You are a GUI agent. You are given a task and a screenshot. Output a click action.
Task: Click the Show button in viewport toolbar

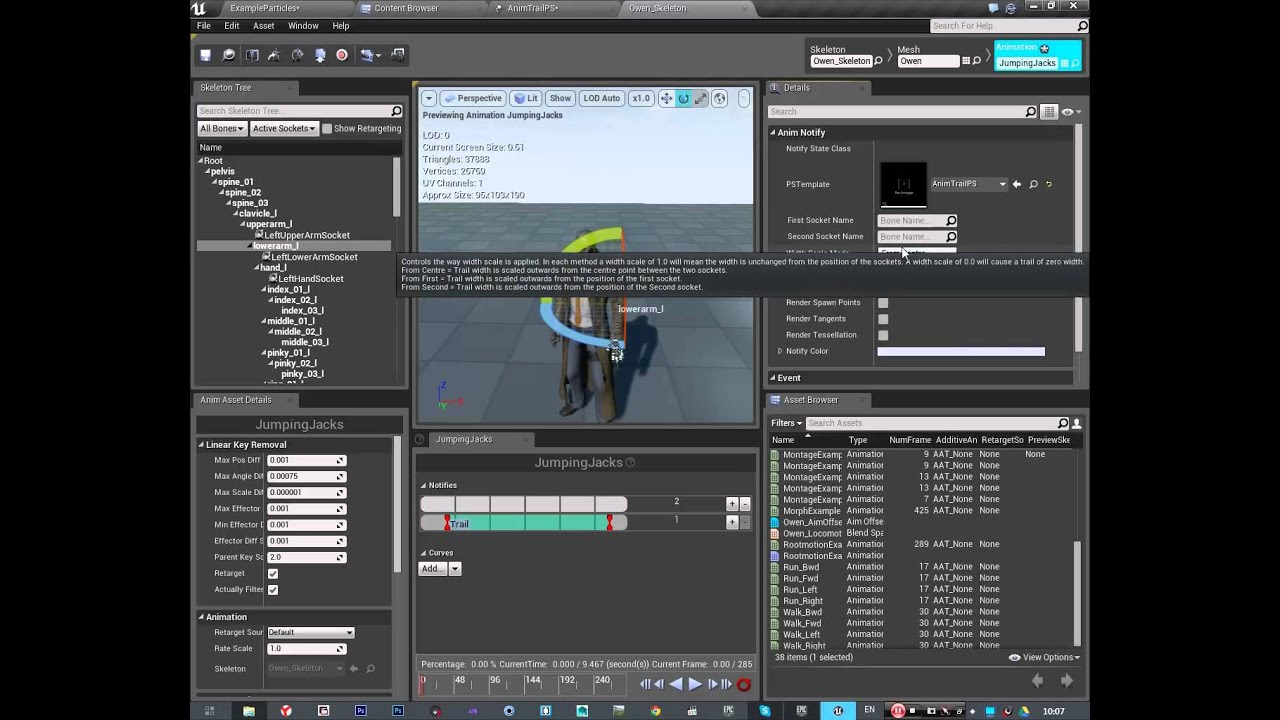click(560, 98)
